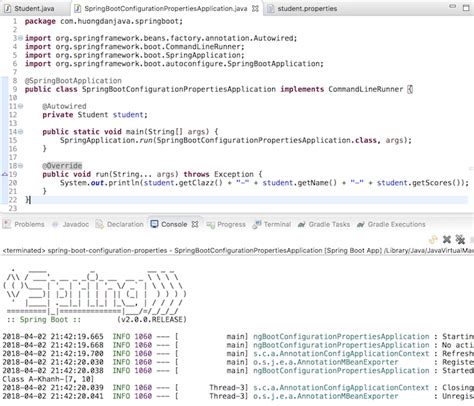Collapse the import block fold marker at line 3
This screenshot has width=474, height=406.
tap(21, 38)
